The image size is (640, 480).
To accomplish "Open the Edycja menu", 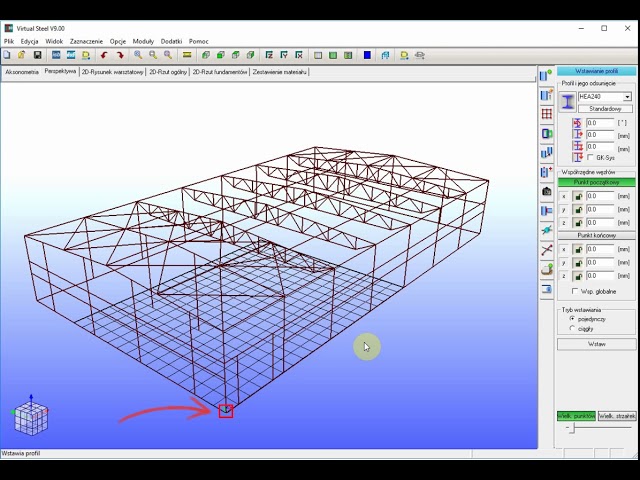I will click(x=29, y=41).
